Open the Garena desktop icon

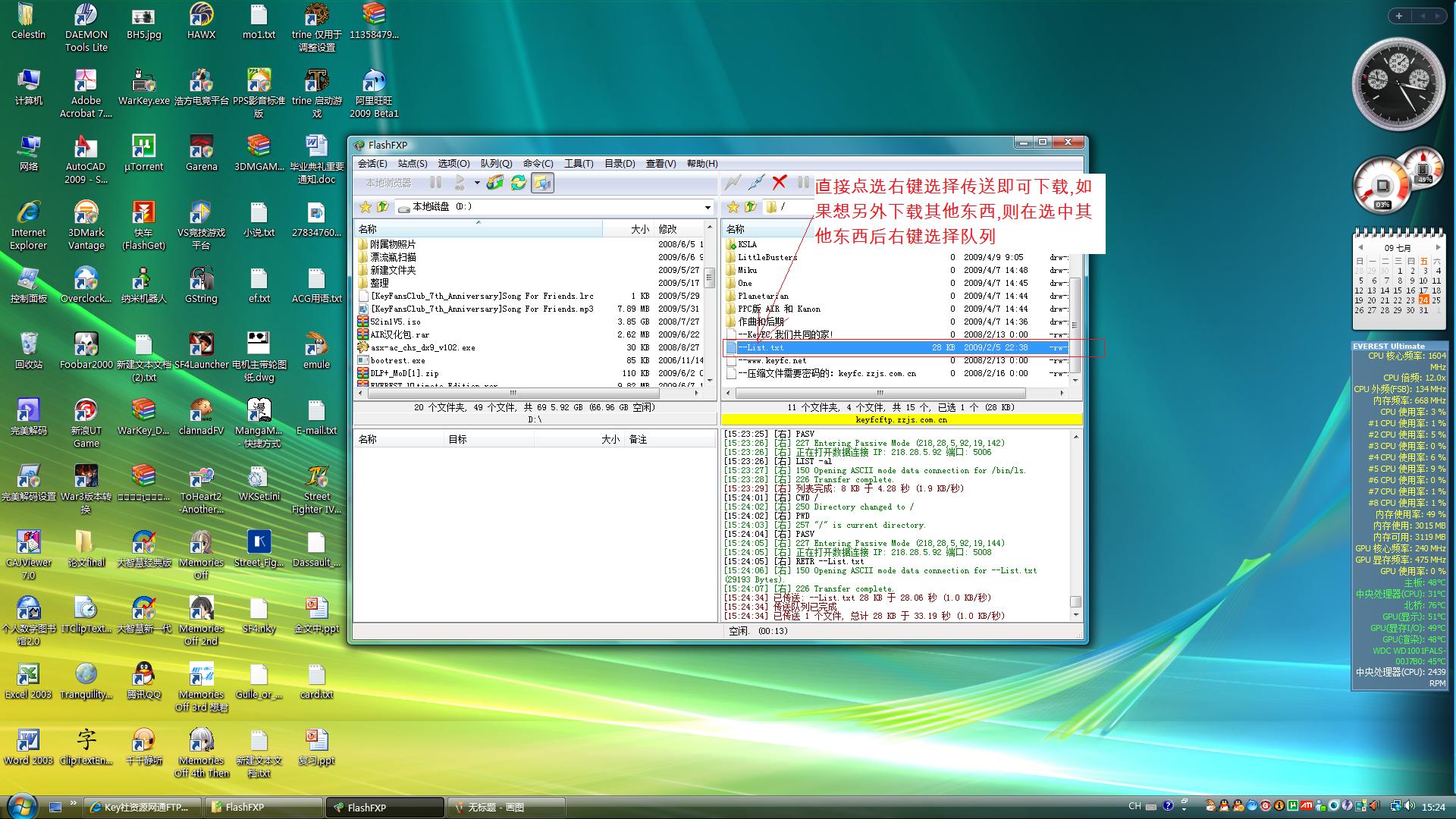[201, 152]
